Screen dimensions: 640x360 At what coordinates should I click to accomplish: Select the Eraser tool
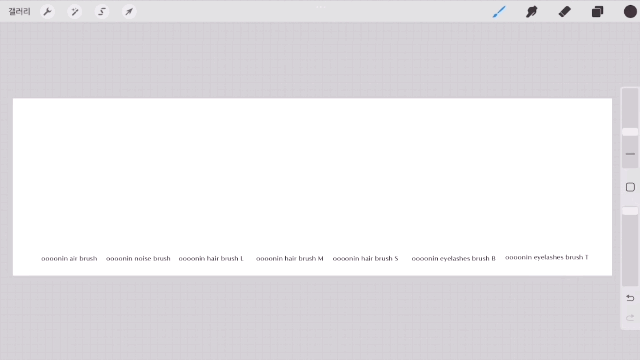tap(564, 11)
